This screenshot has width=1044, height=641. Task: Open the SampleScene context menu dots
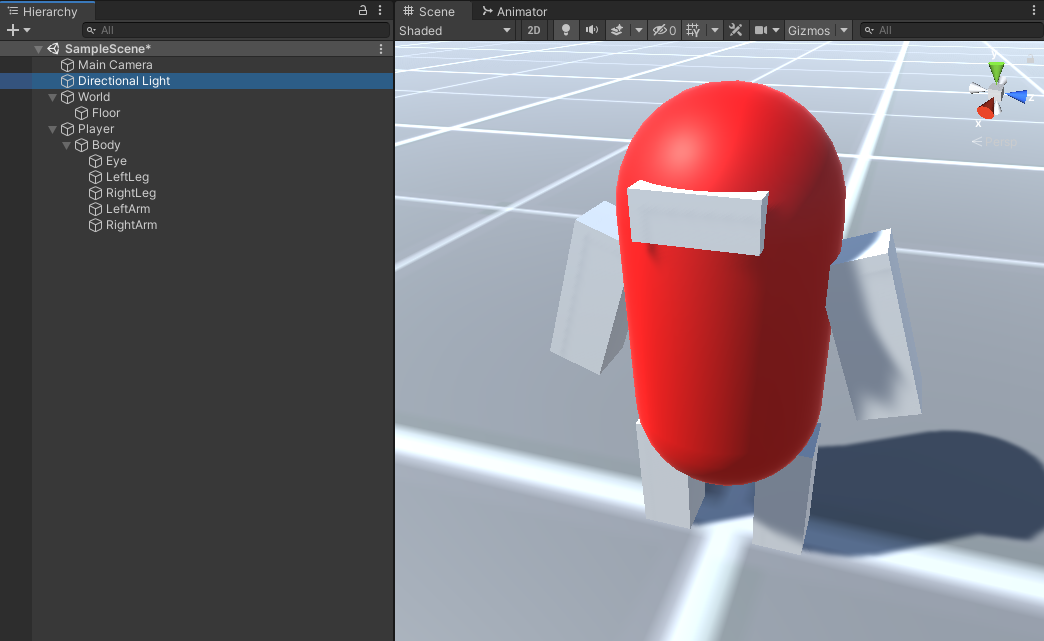point(381,49)
